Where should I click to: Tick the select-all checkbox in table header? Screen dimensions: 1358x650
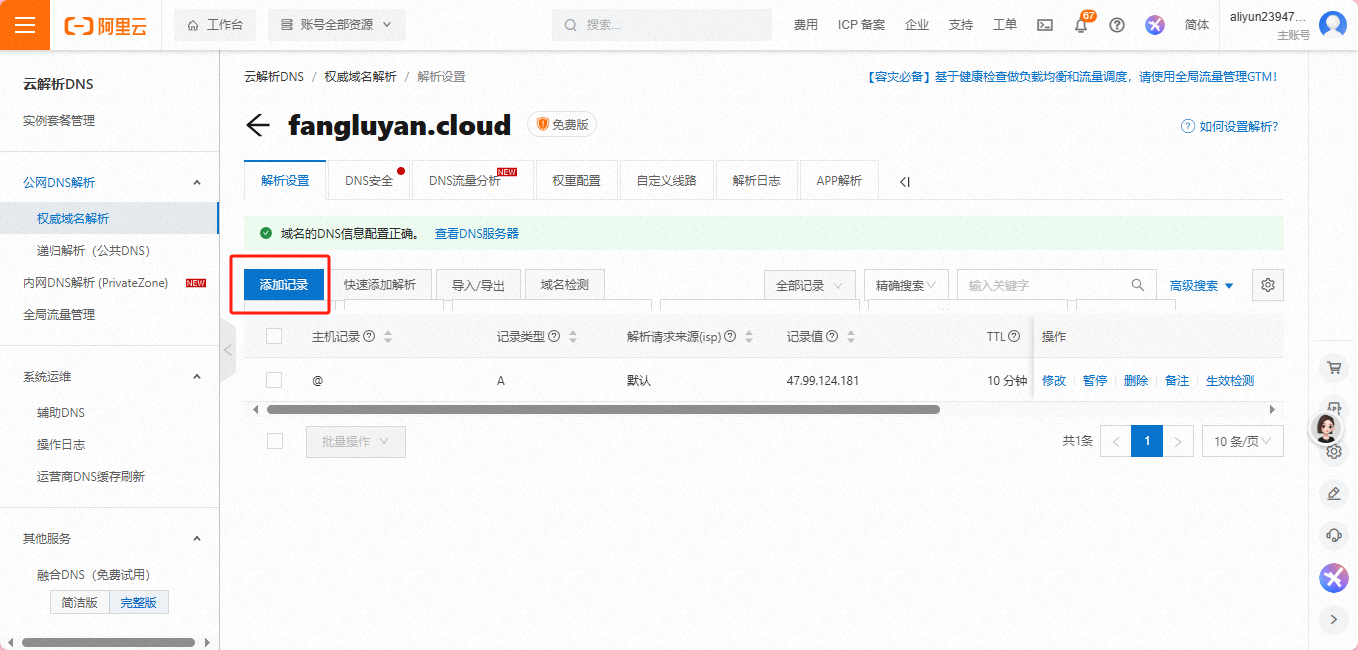[x=274, y=337]
